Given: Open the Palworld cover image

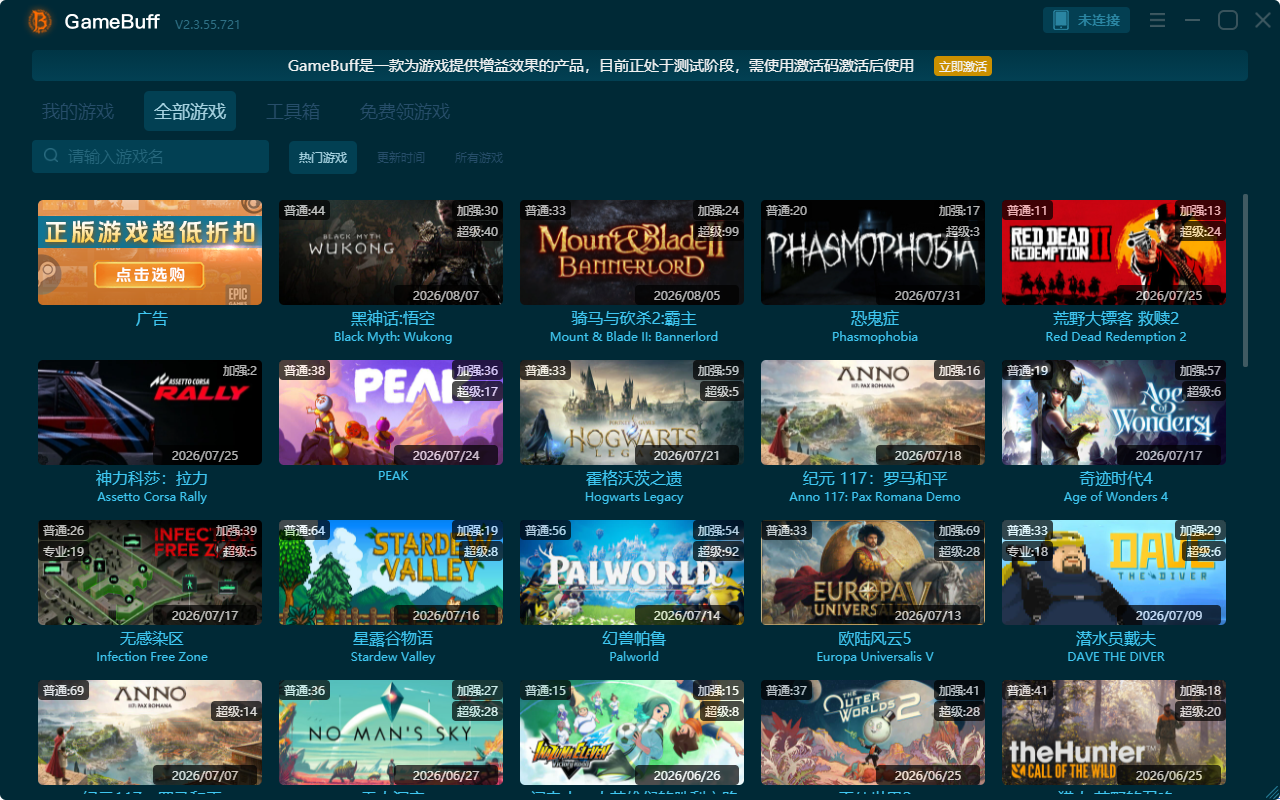Looking at the screenshot, I should coord(632,572).
